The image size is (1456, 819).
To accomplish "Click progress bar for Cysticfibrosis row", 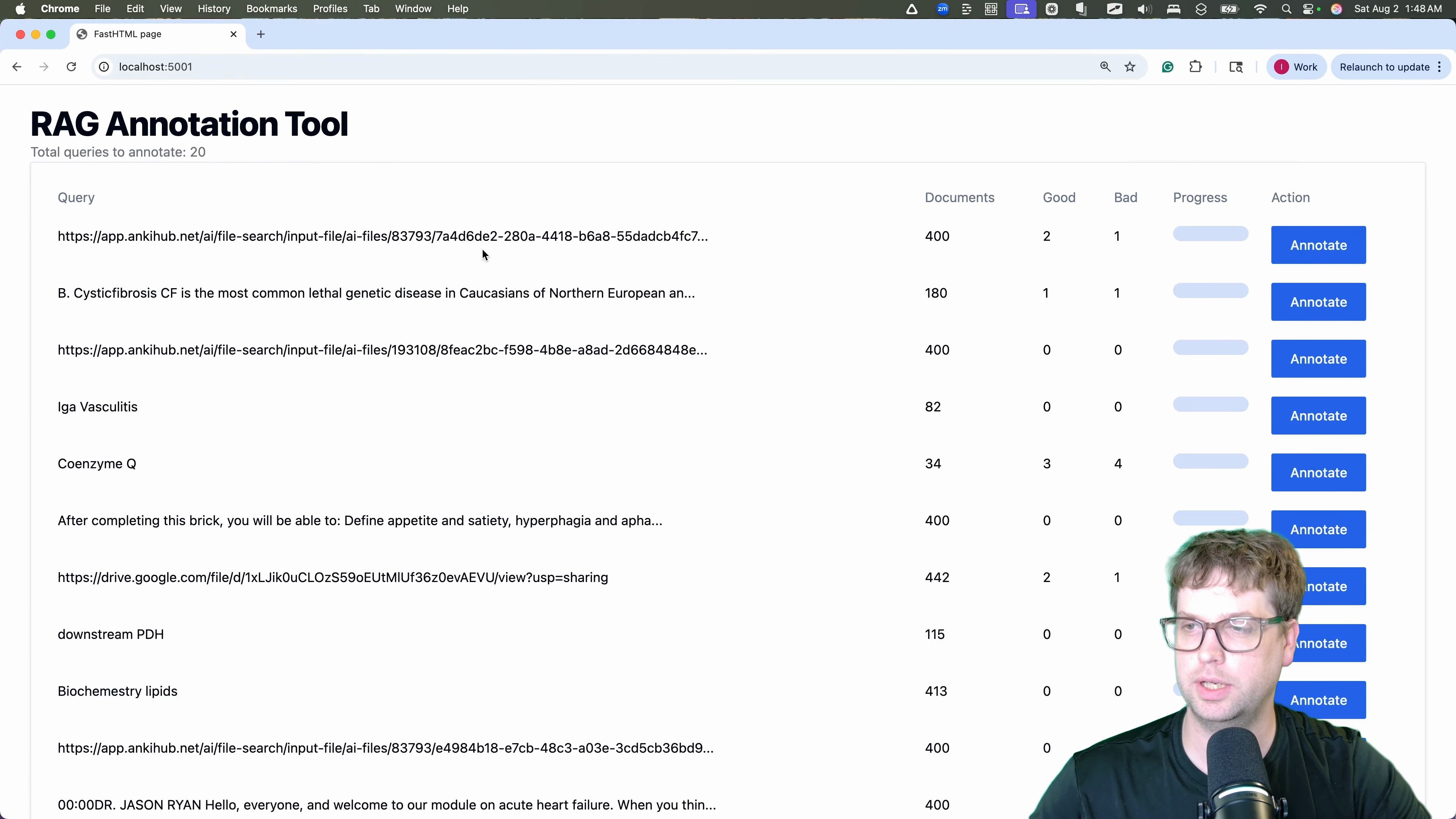I will pos(1210,290).
